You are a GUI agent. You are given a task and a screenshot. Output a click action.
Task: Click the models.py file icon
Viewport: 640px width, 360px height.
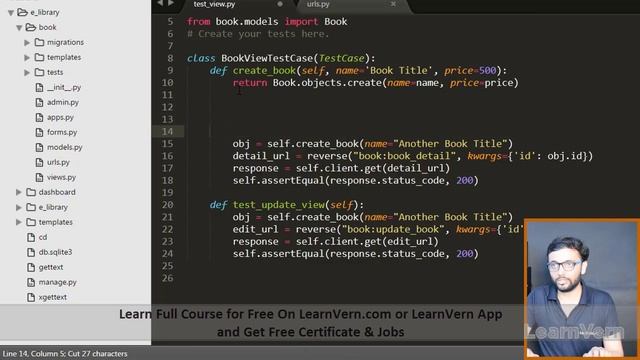click(x=39, y=147)
